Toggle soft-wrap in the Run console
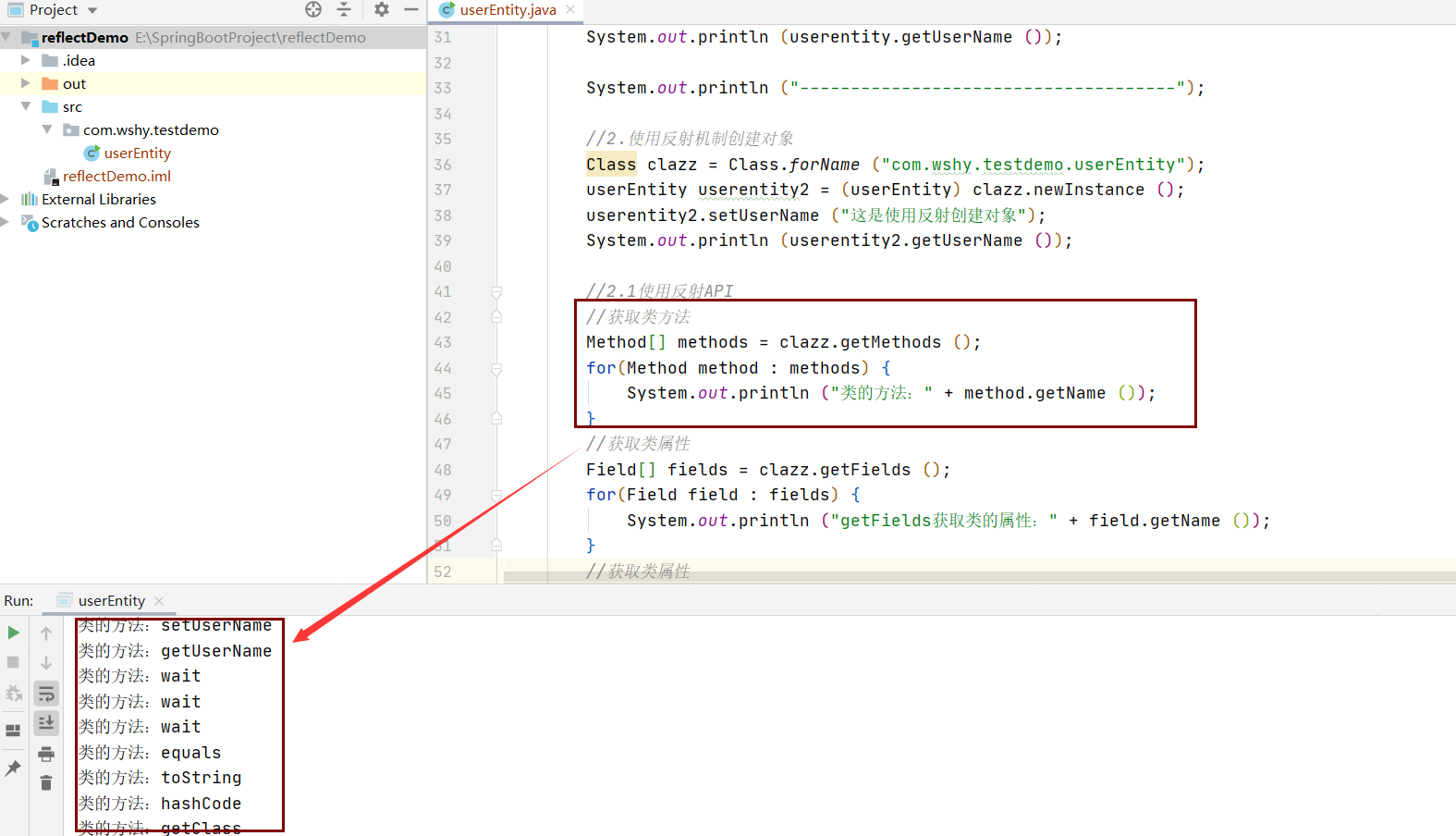Screen dimensions: 1456x836 coord(46,694)
